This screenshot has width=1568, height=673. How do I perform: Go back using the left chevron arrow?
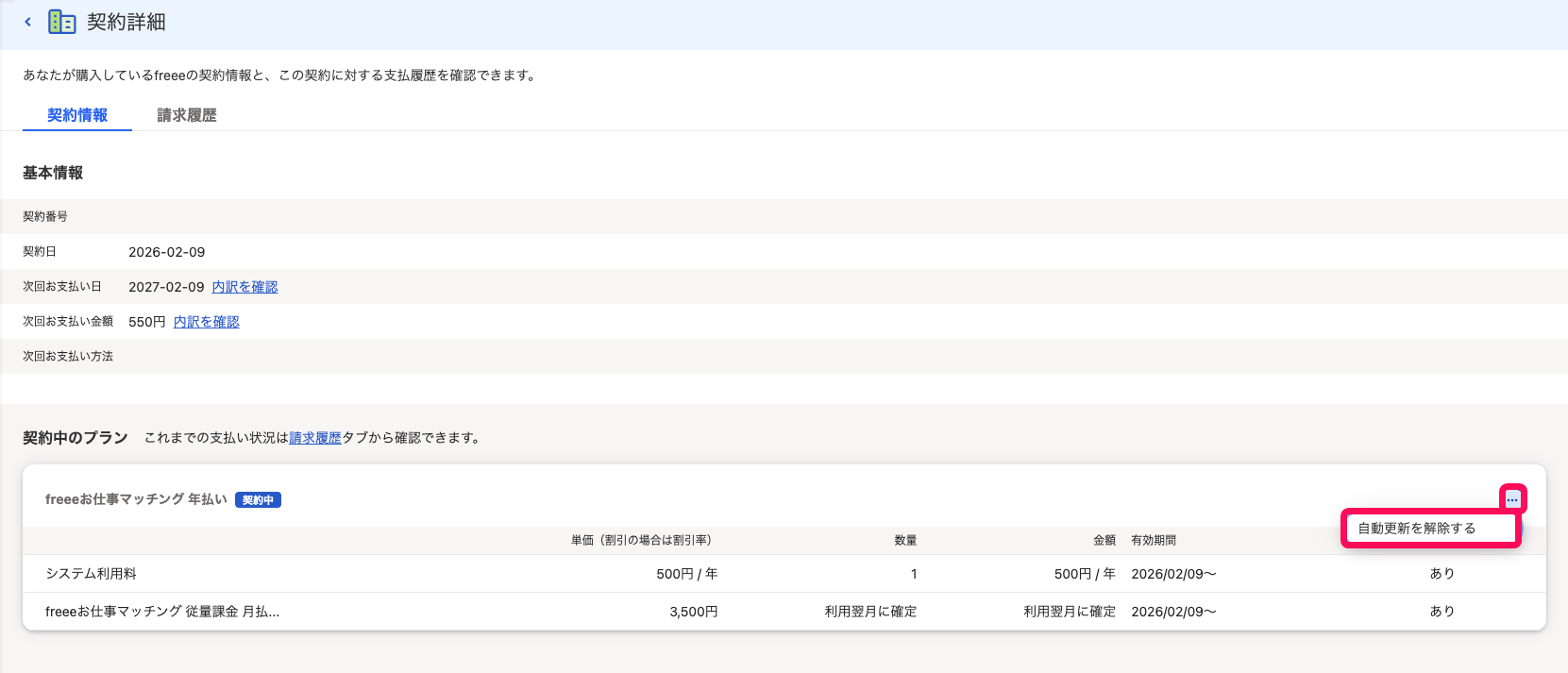click(x=27, y=22)
